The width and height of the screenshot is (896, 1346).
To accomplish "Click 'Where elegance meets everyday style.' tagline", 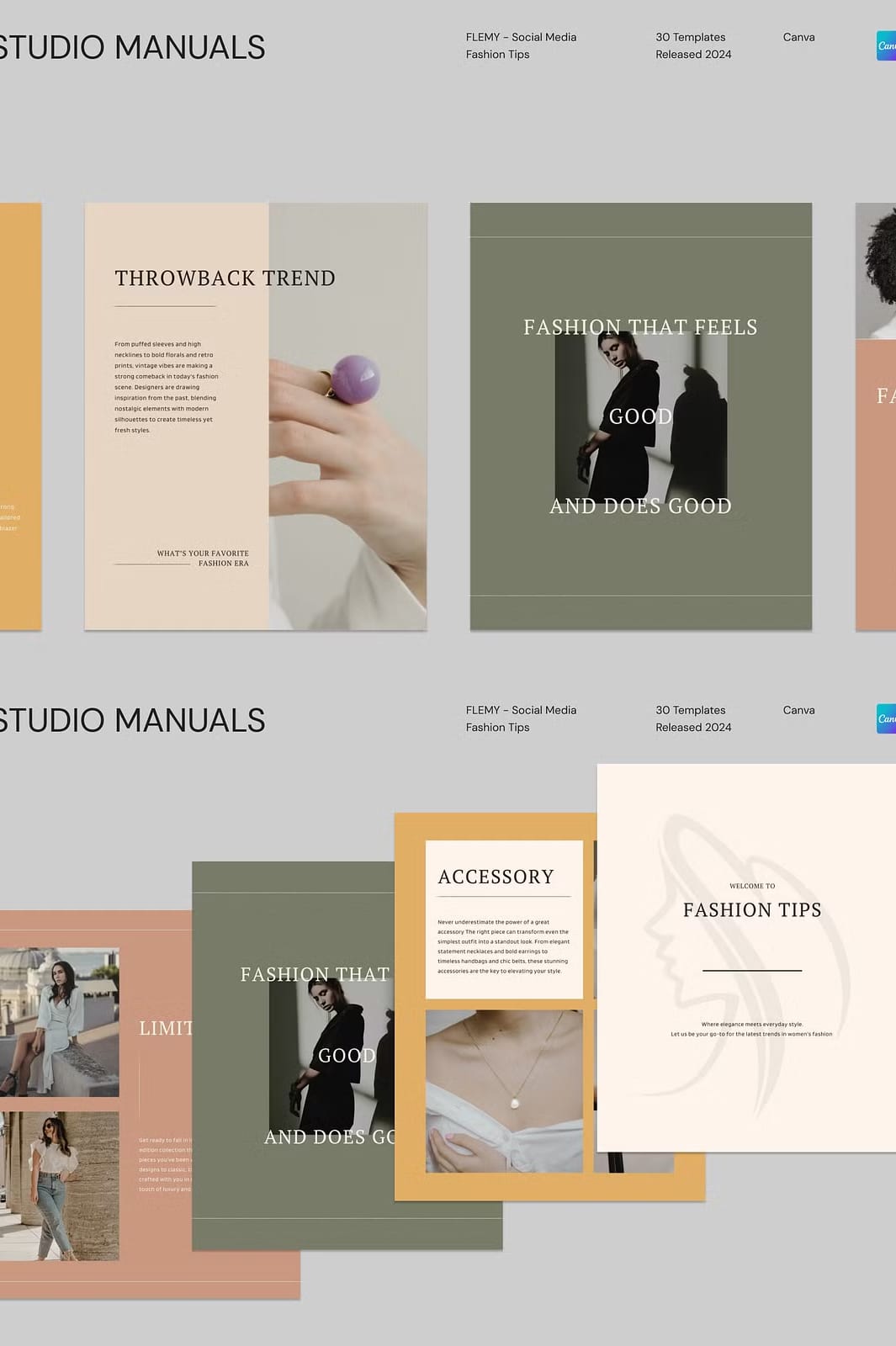I will [752, 1025].
